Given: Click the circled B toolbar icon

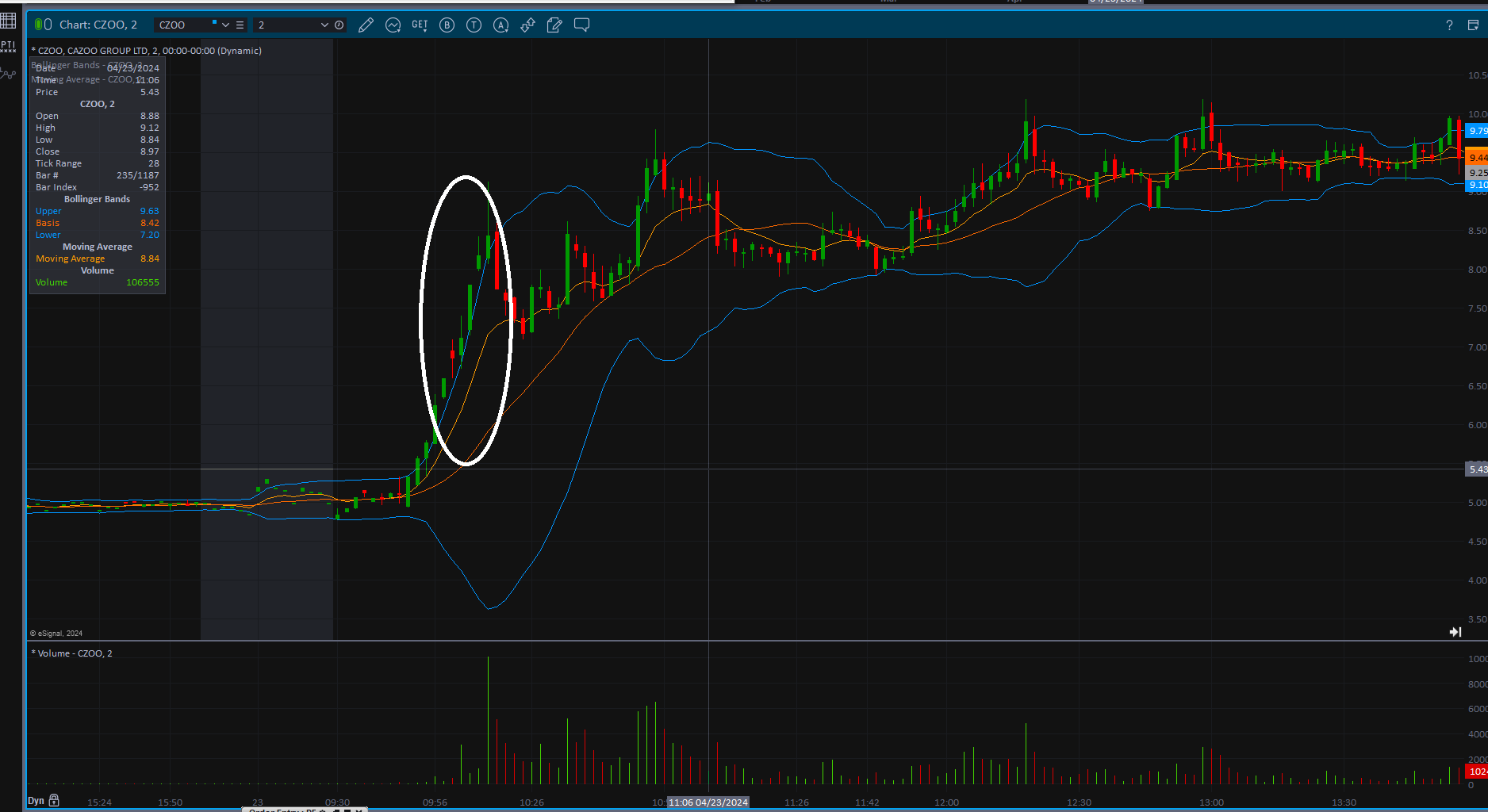Looking at the screenshot, I should pyautogui.click(x=447, y=25).
